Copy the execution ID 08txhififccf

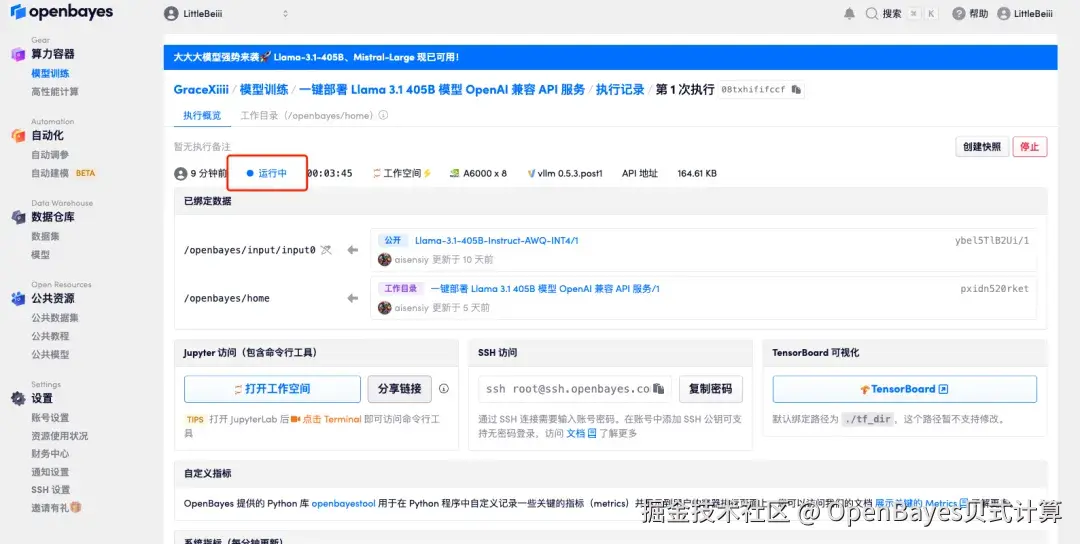click(x=796, y=90)
